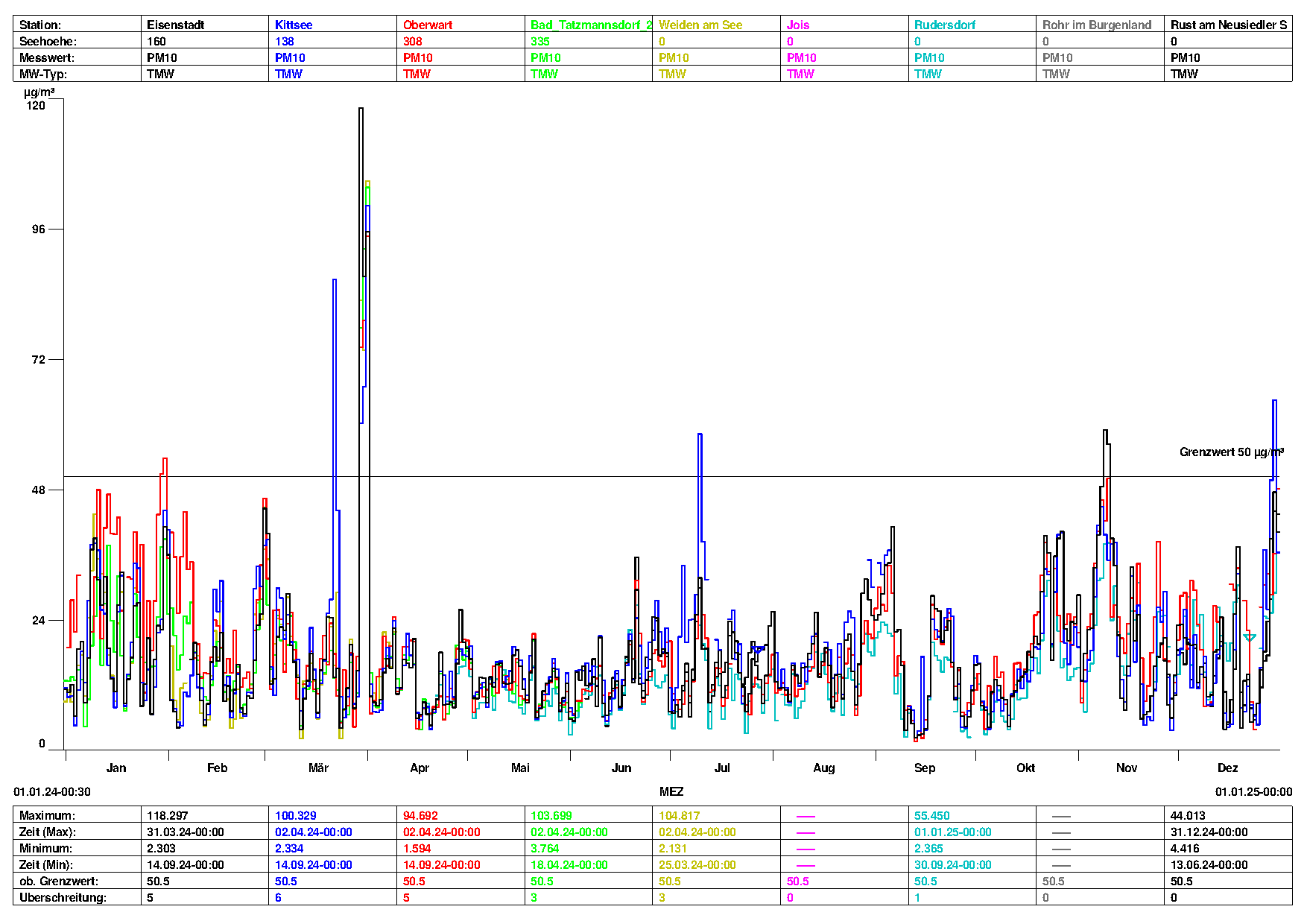Select Bad_Tatzmannsdorf_2 station header

[x=592, y=25]
